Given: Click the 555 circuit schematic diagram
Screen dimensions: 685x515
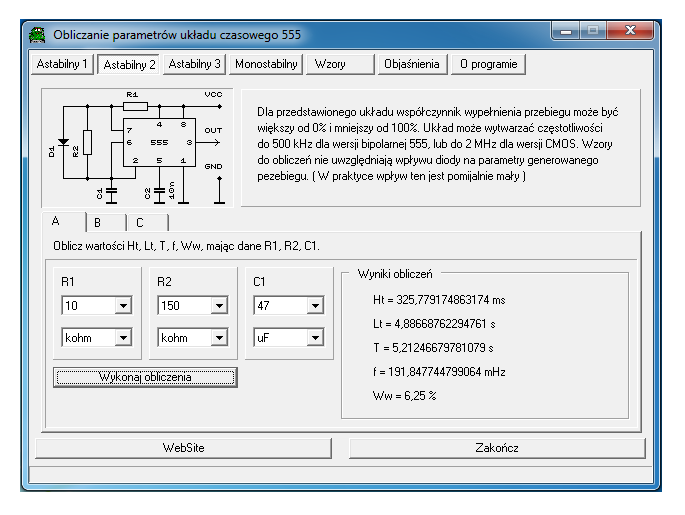Looking at the screenshot, I should click(138, 148).
